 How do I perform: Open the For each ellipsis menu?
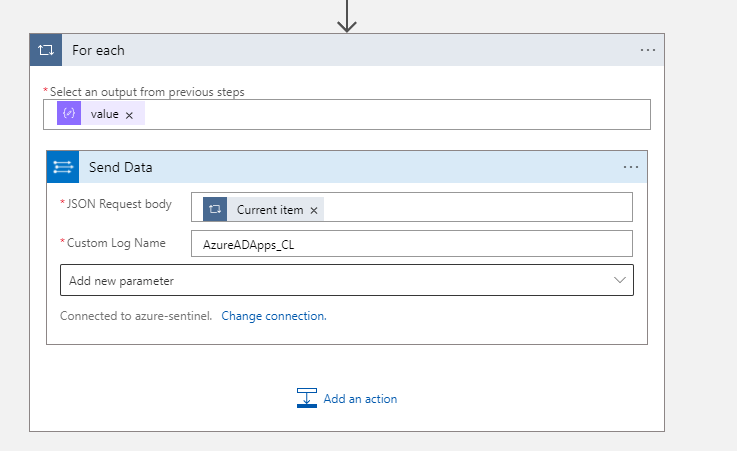pos(648,50)
